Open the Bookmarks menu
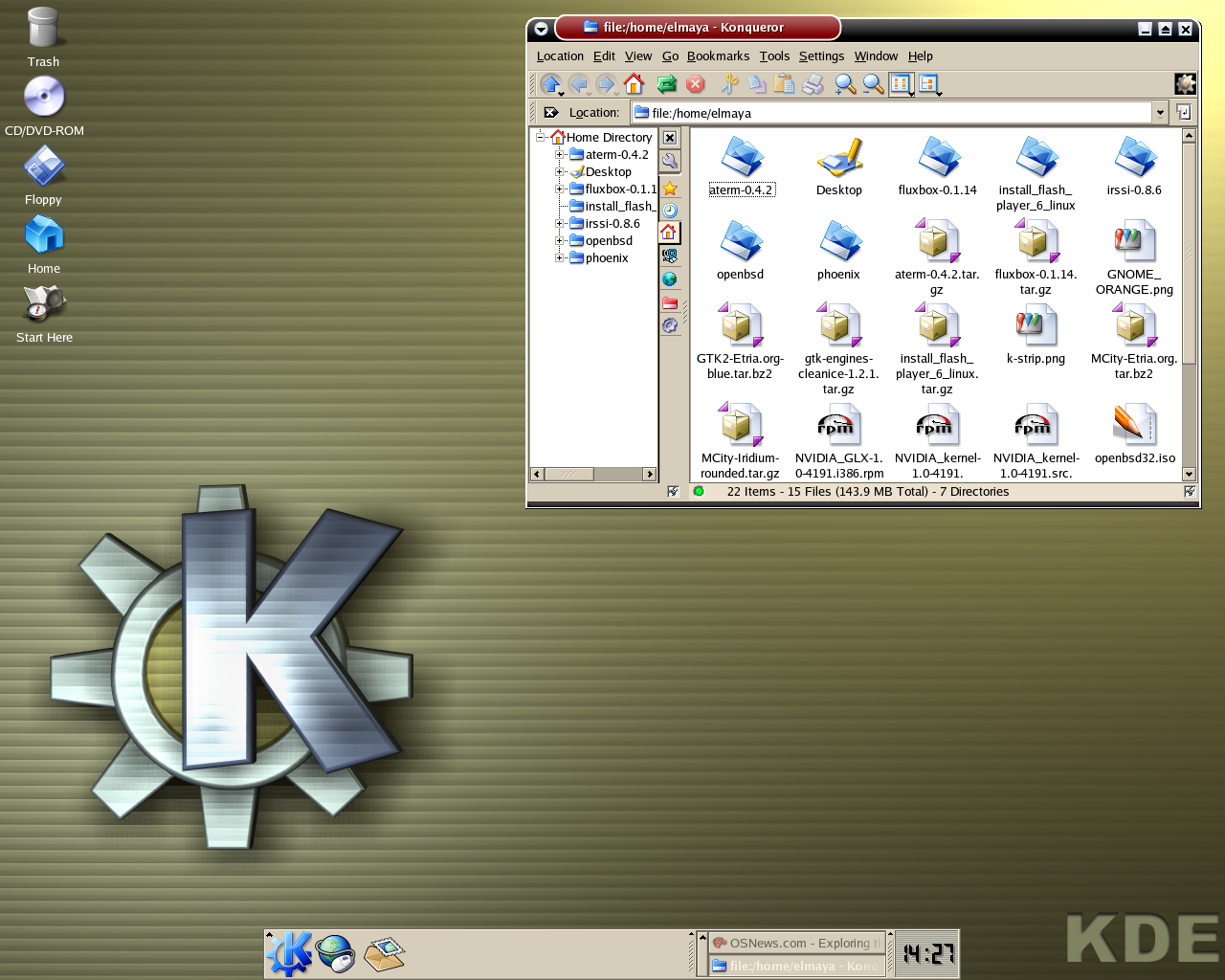Screen dimensions: 1225x980 [x=718, y=56]
